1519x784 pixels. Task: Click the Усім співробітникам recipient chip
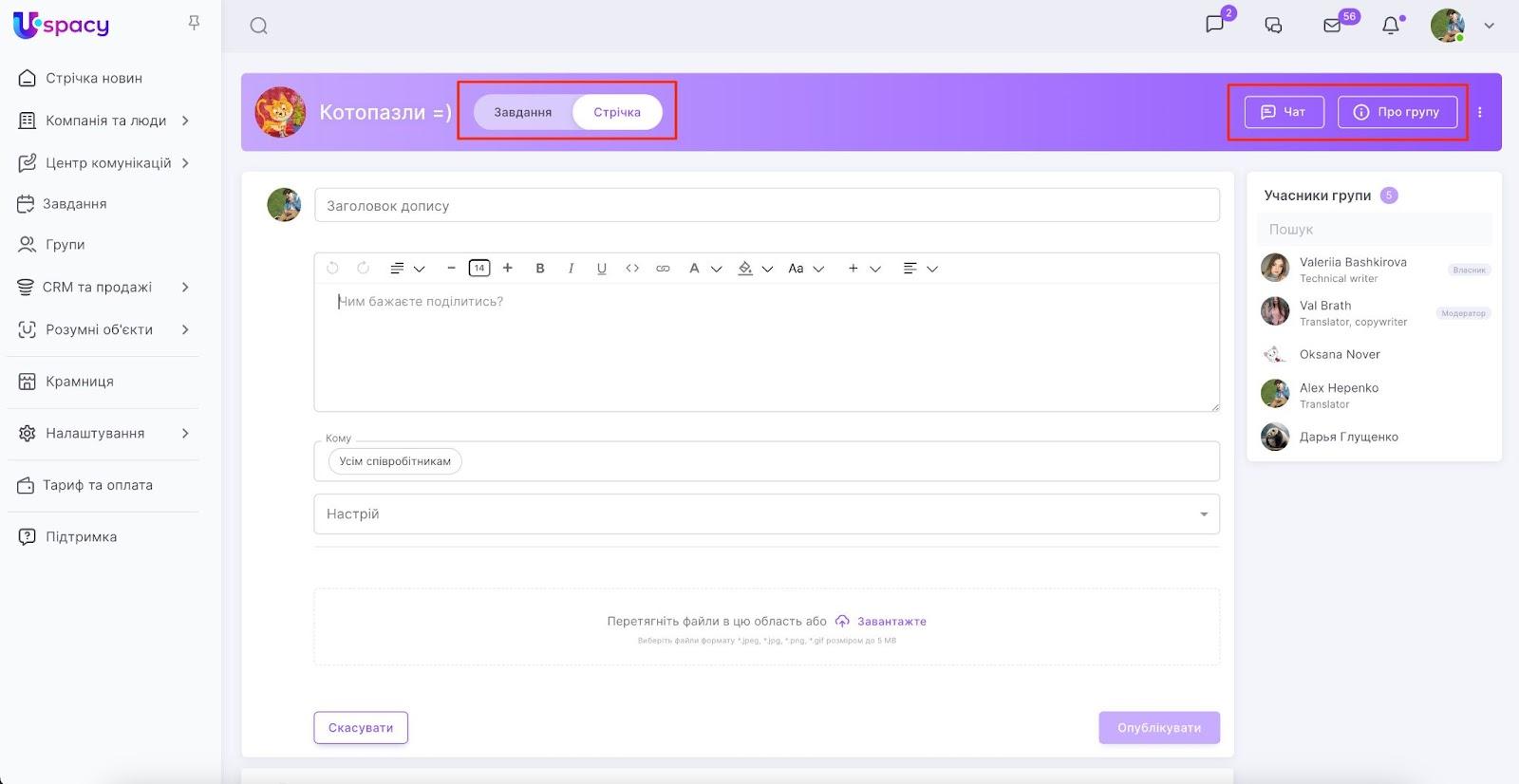point(395,461)
